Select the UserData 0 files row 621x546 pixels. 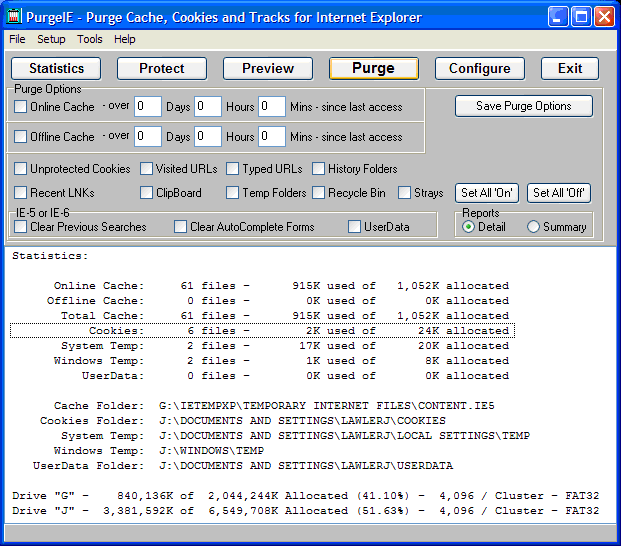[295, 376]
